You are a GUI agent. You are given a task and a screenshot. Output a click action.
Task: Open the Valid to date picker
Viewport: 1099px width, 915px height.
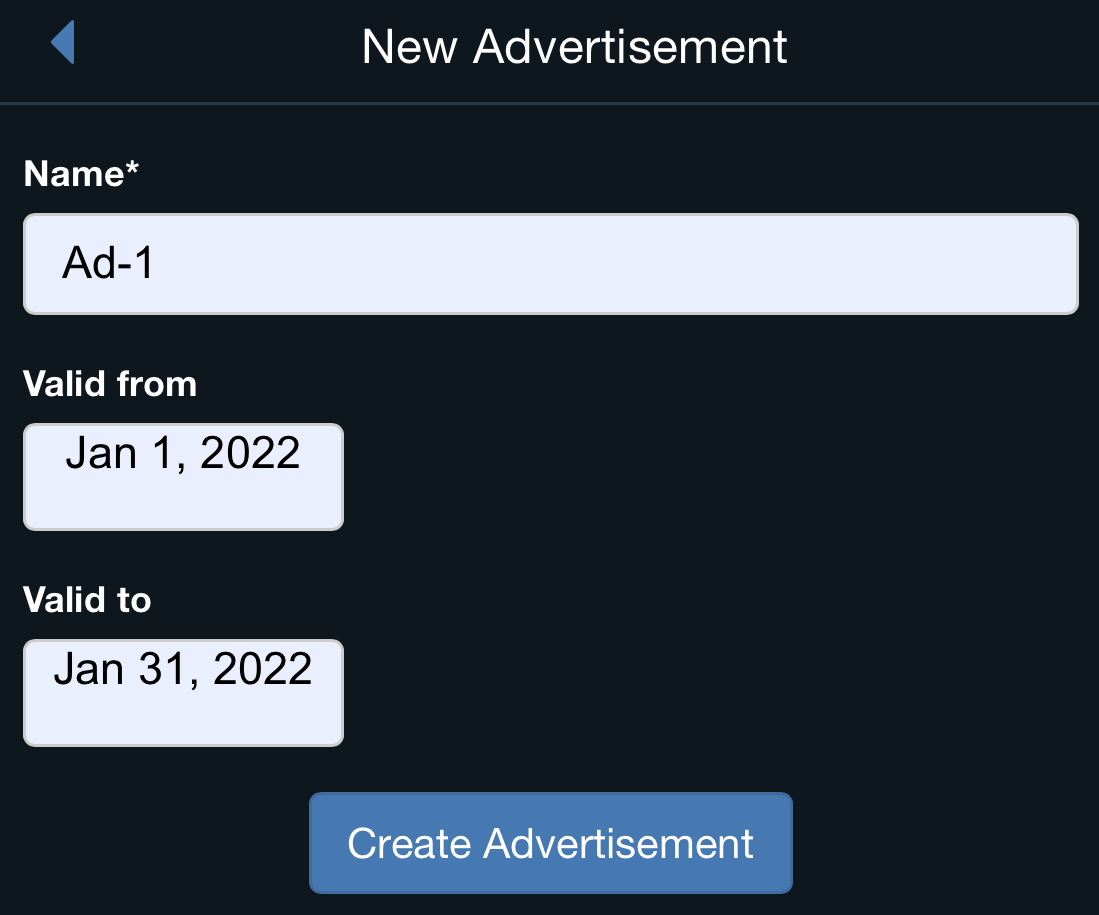(183, 693)
